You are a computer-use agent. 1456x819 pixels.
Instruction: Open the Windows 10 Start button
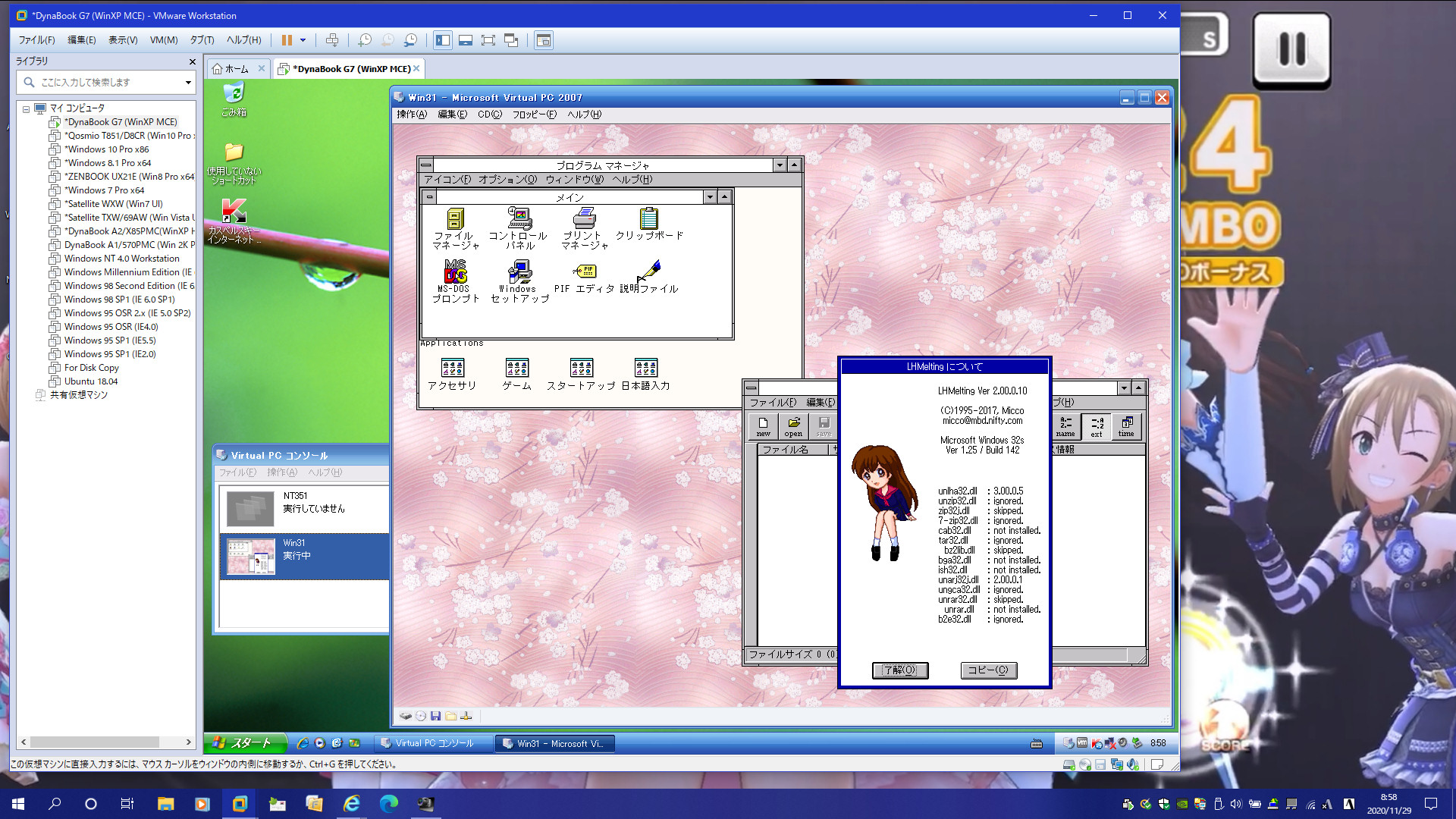[18, 804]
